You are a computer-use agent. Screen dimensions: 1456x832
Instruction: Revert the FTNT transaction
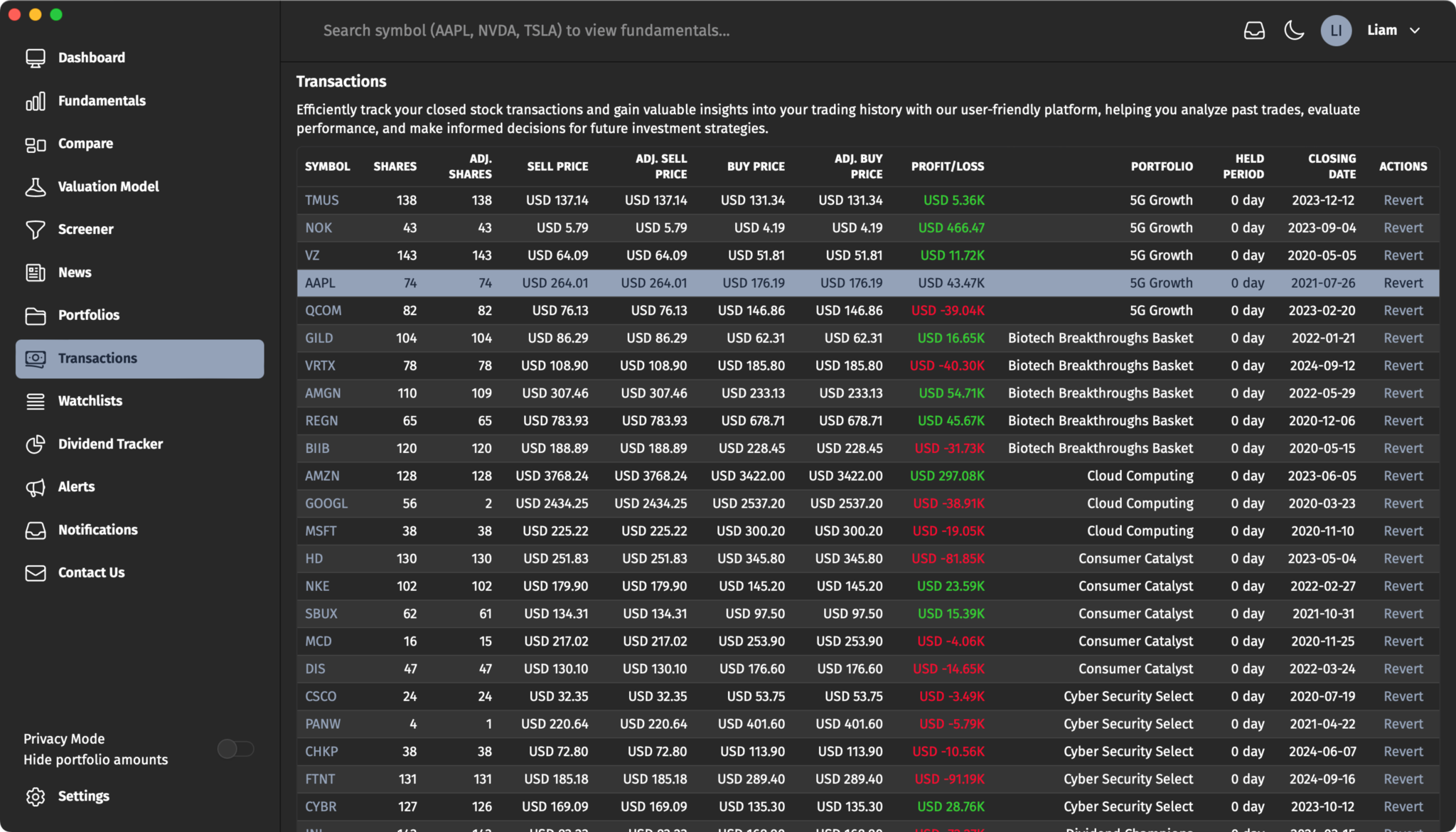[x=1403, y=779]
